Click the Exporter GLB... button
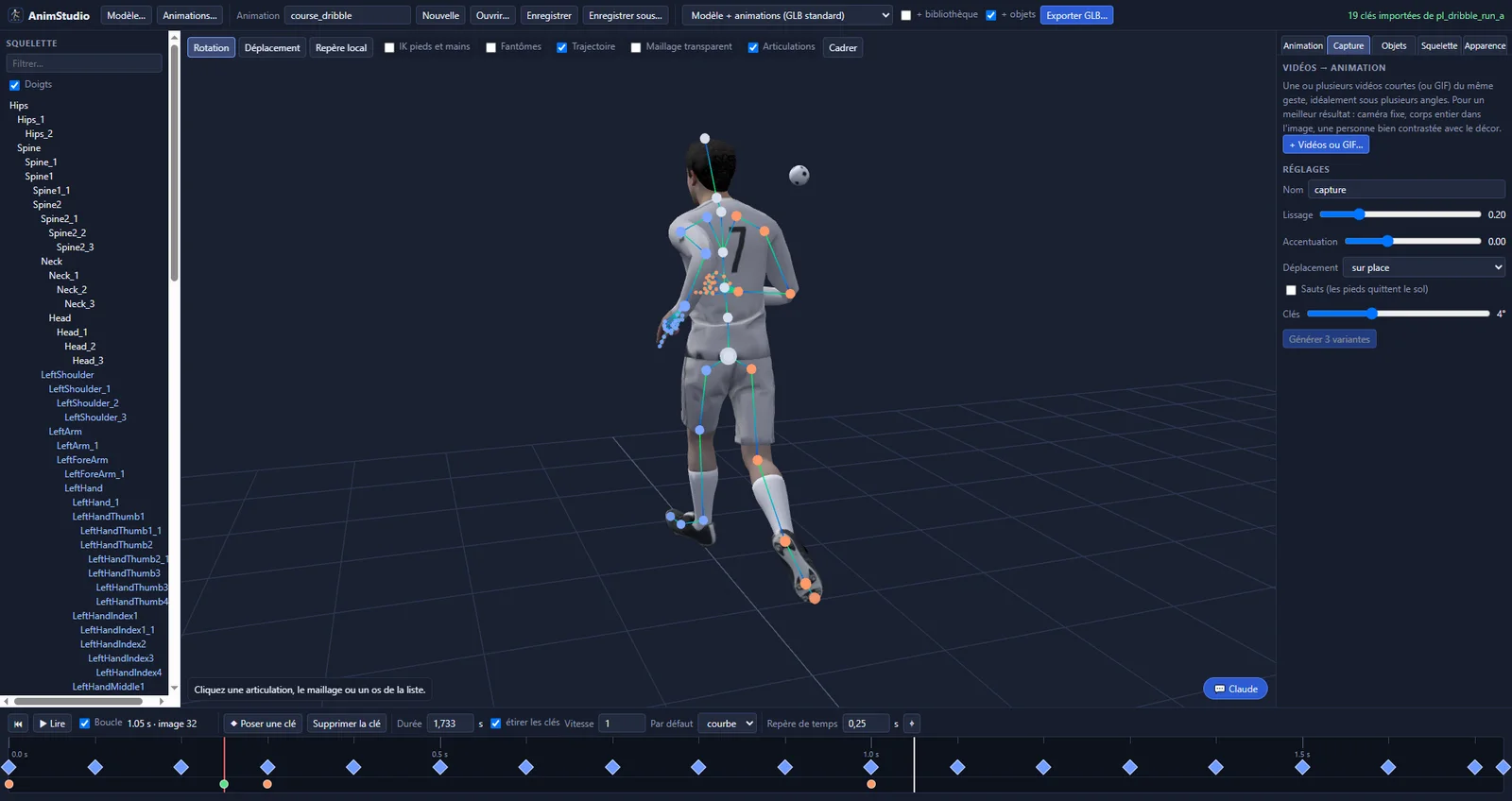 point(1076,15)
